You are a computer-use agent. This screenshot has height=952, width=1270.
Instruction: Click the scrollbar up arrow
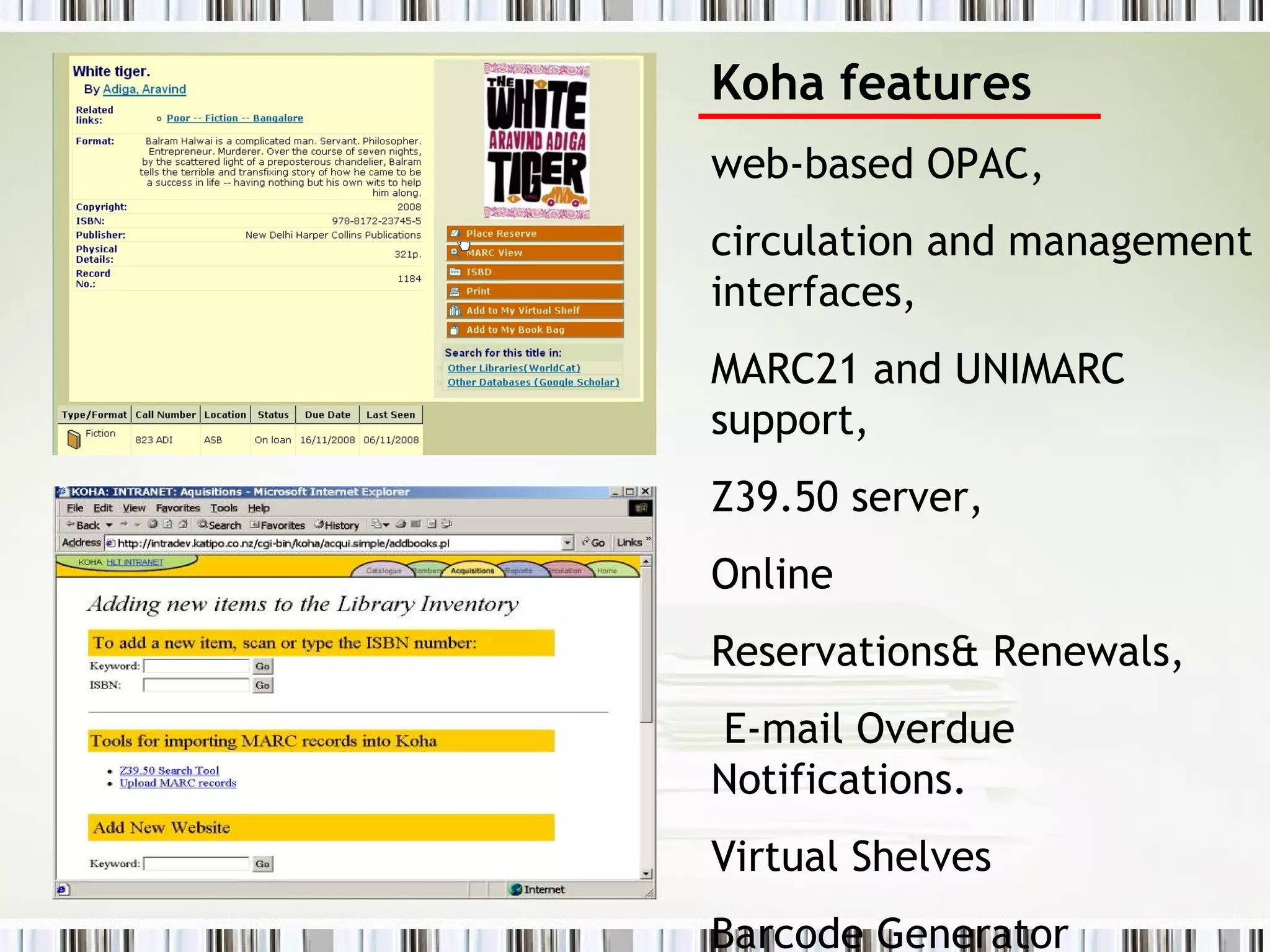click(646, 561)
